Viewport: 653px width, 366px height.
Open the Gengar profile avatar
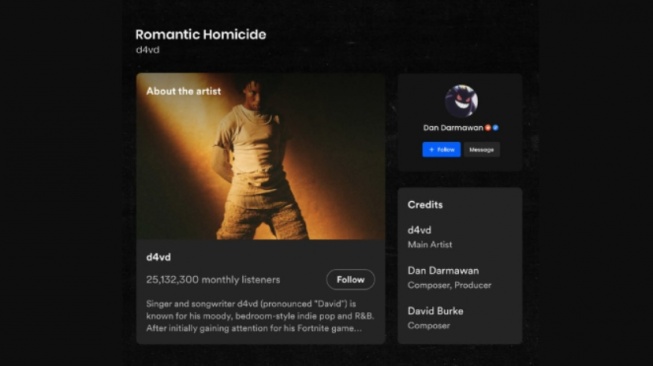[461, 101]
